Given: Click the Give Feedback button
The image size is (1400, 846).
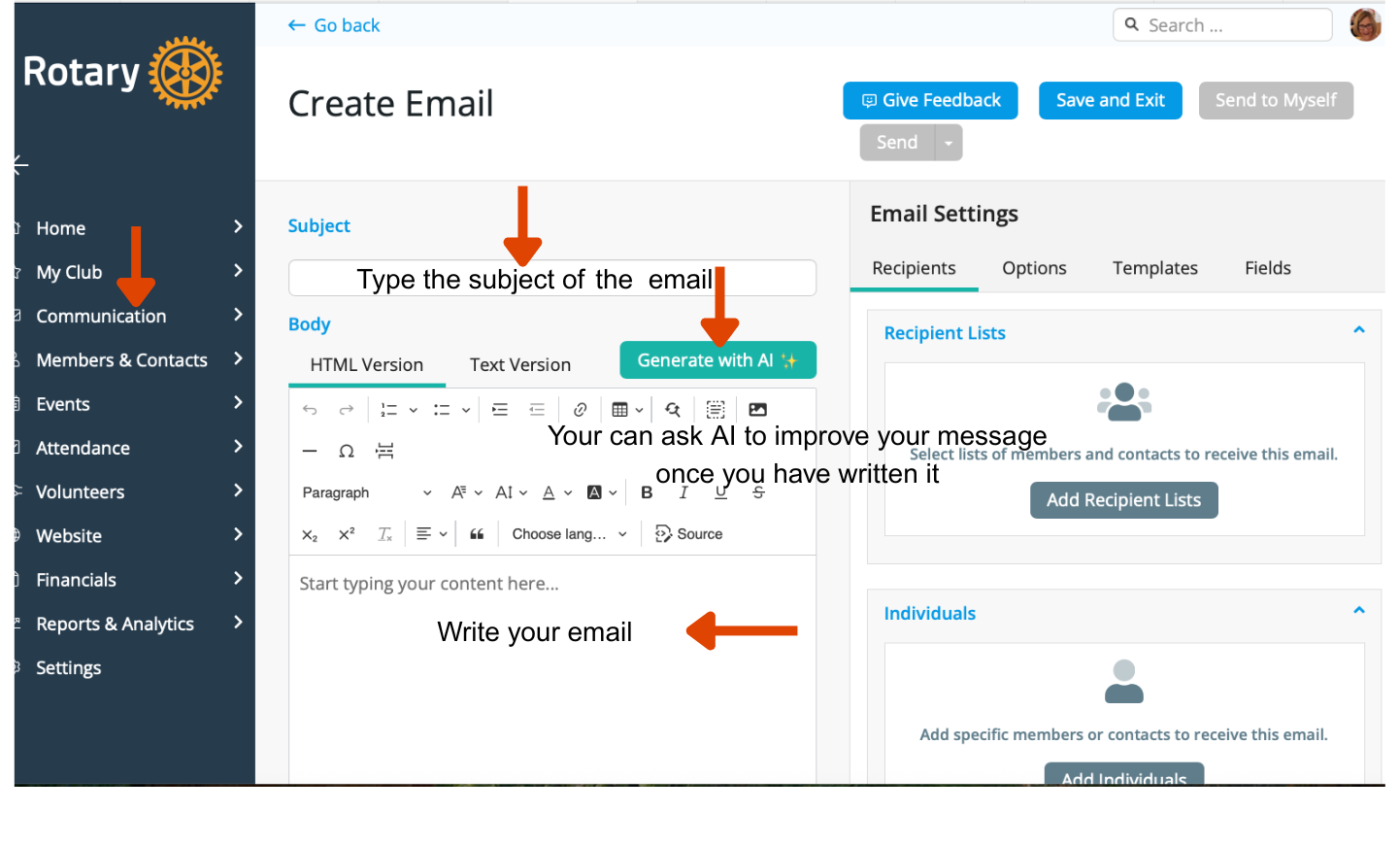Looking at the screenshot, I should [930, 101].
